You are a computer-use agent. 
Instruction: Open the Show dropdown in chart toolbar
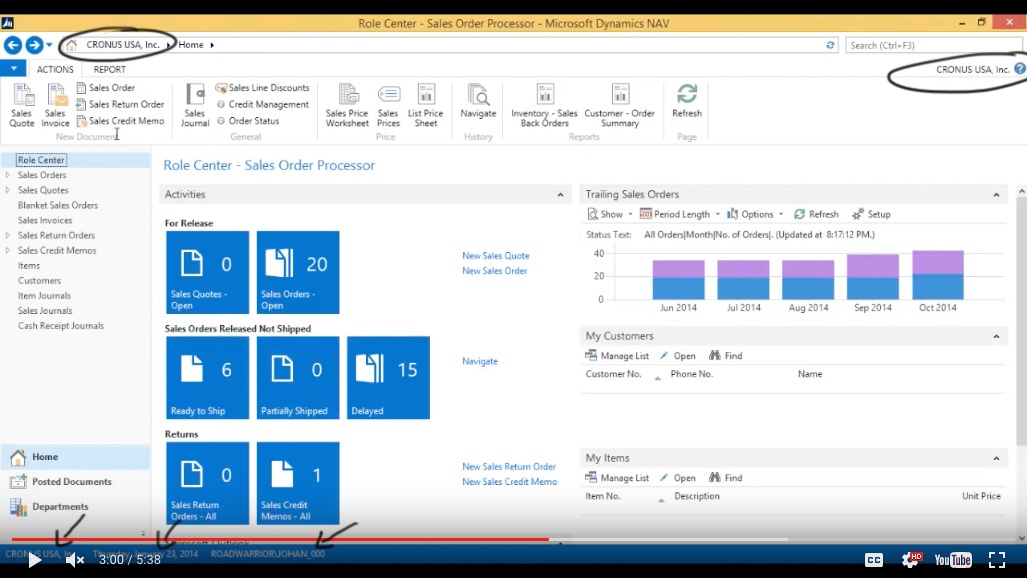(x=610, y=214)
